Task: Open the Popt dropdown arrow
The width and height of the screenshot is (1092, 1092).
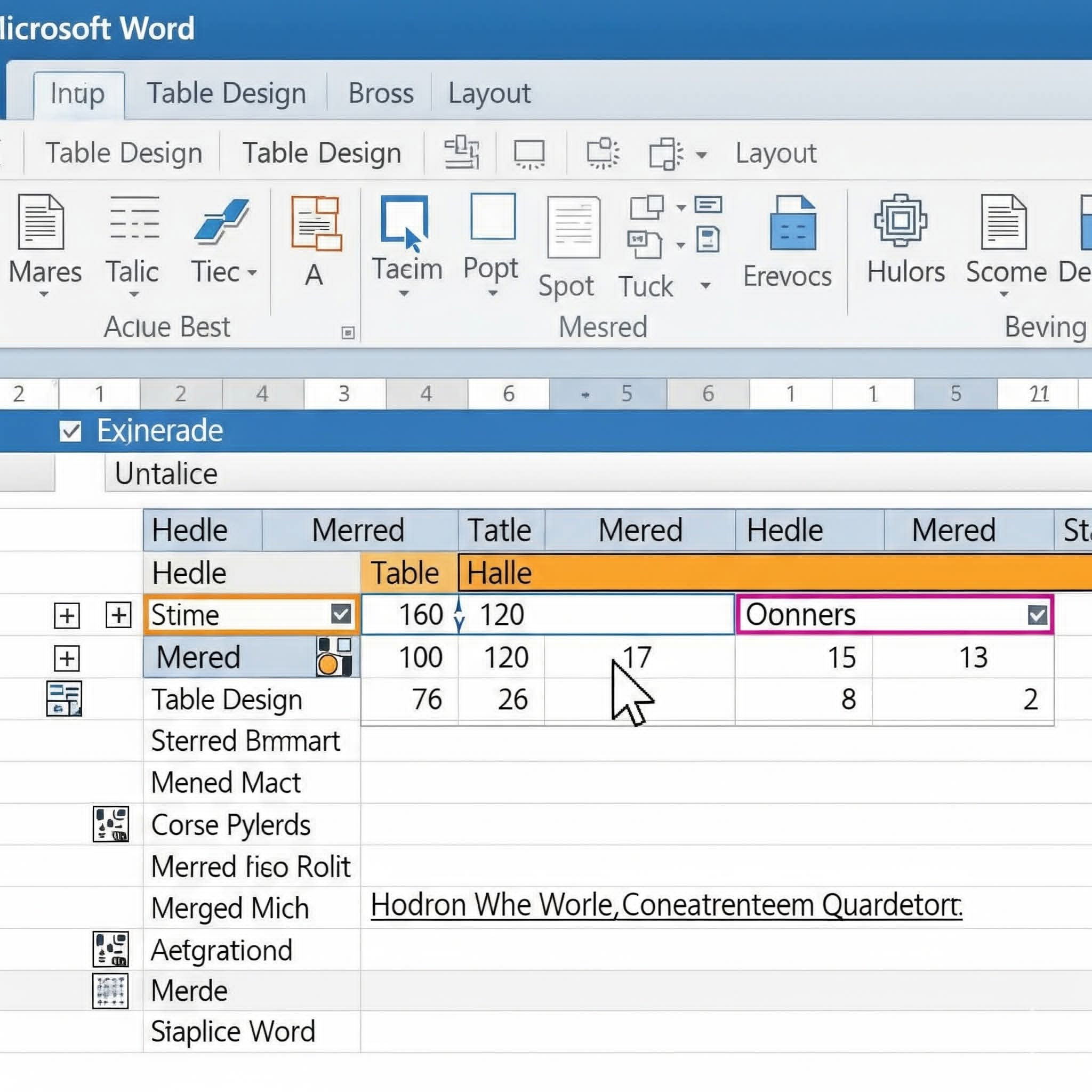Action: (x=492, y=293)
